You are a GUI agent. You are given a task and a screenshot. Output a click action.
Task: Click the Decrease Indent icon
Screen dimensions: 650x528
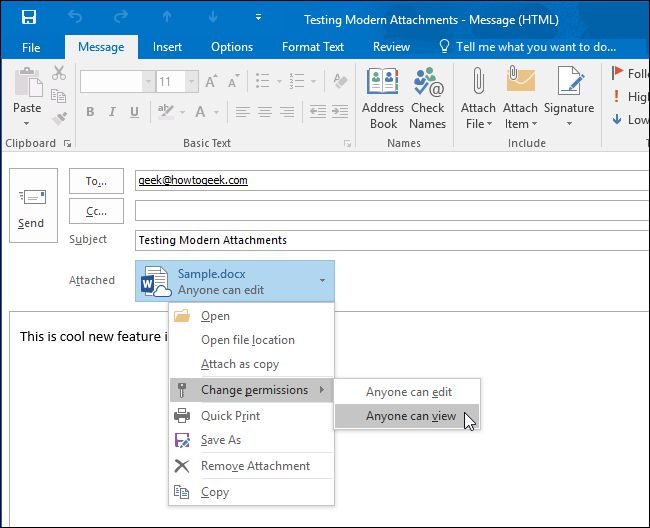[x=318, y=111]
